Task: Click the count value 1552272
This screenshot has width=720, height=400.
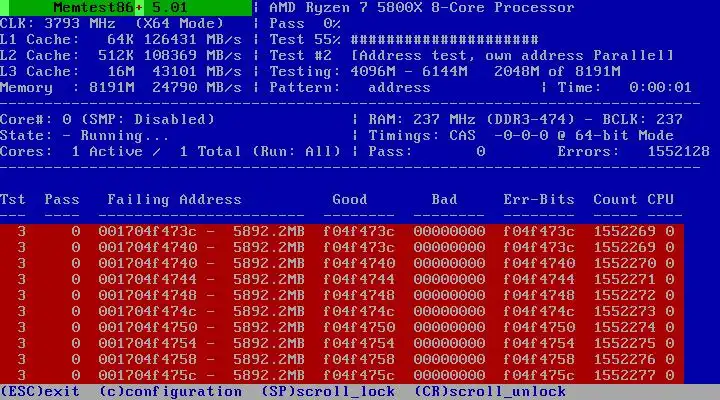Action: [x=624, y=295]
